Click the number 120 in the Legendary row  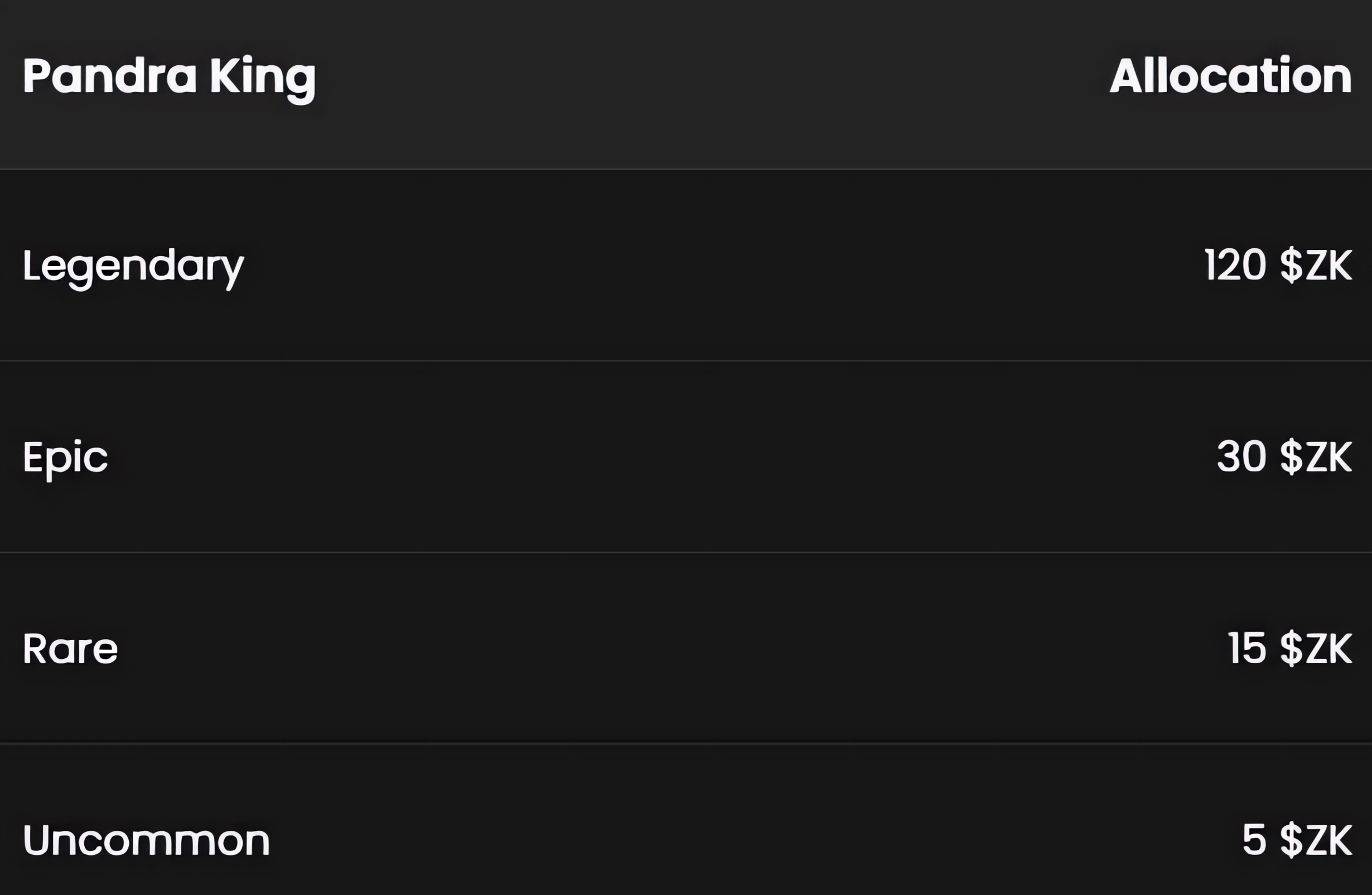click(x=1235, y=265)
